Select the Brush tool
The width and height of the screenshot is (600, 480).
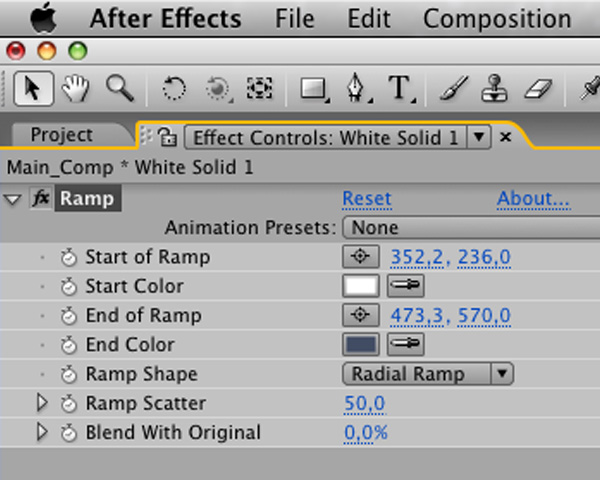pyautogui.click(x=452, y=89)
